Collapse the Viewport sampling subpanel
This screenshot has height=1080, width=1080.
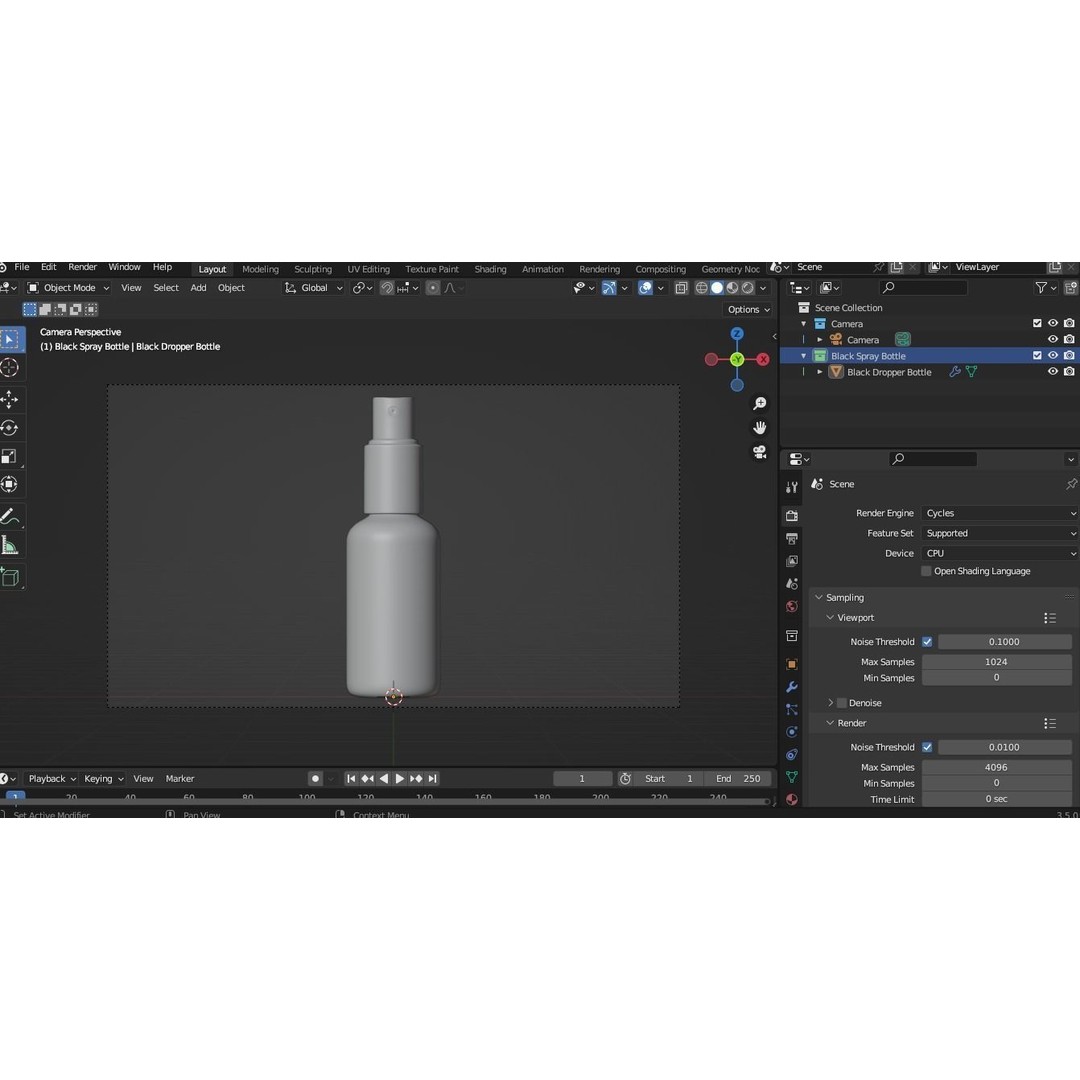(830, 618)
